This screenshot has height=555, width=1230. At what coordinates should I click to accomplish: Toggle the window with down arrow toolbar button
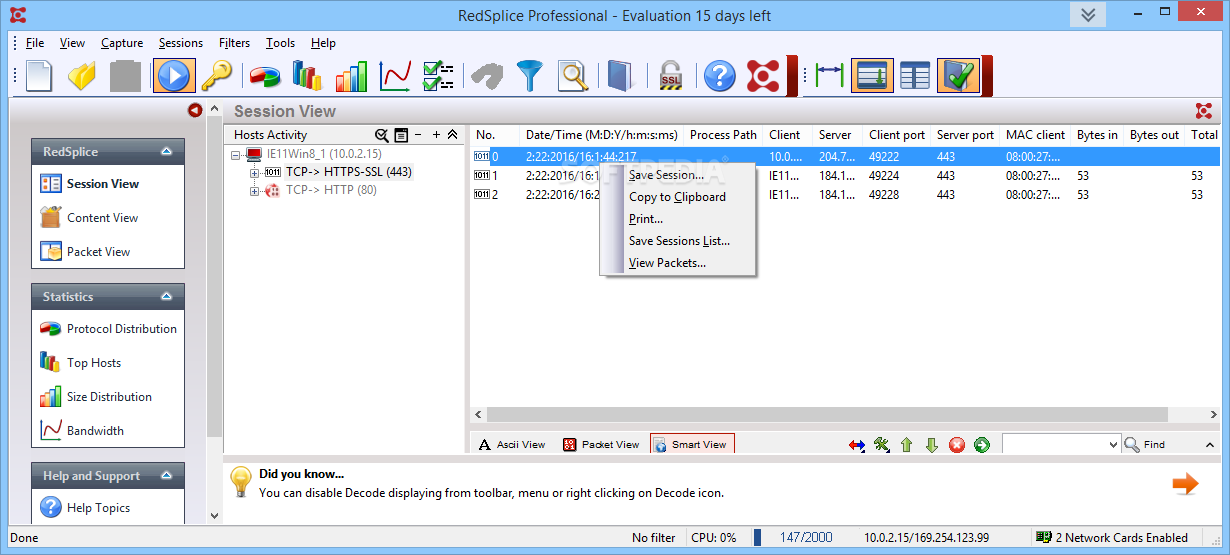[x=872, y=76]
